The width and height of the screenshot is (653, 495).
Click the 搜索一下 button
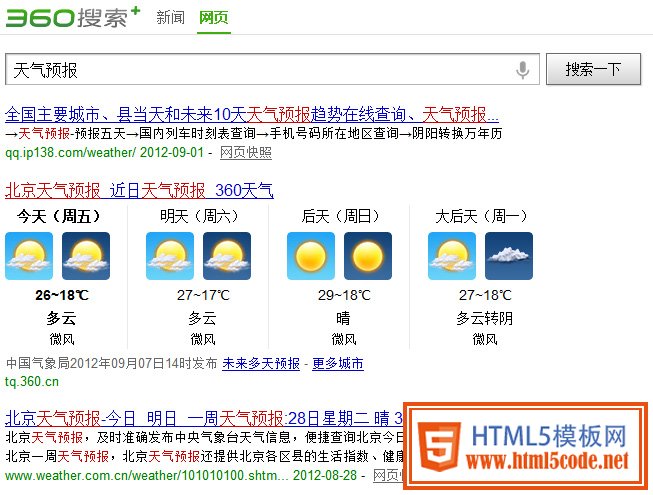pyautogui.click(x=593, y=69)
